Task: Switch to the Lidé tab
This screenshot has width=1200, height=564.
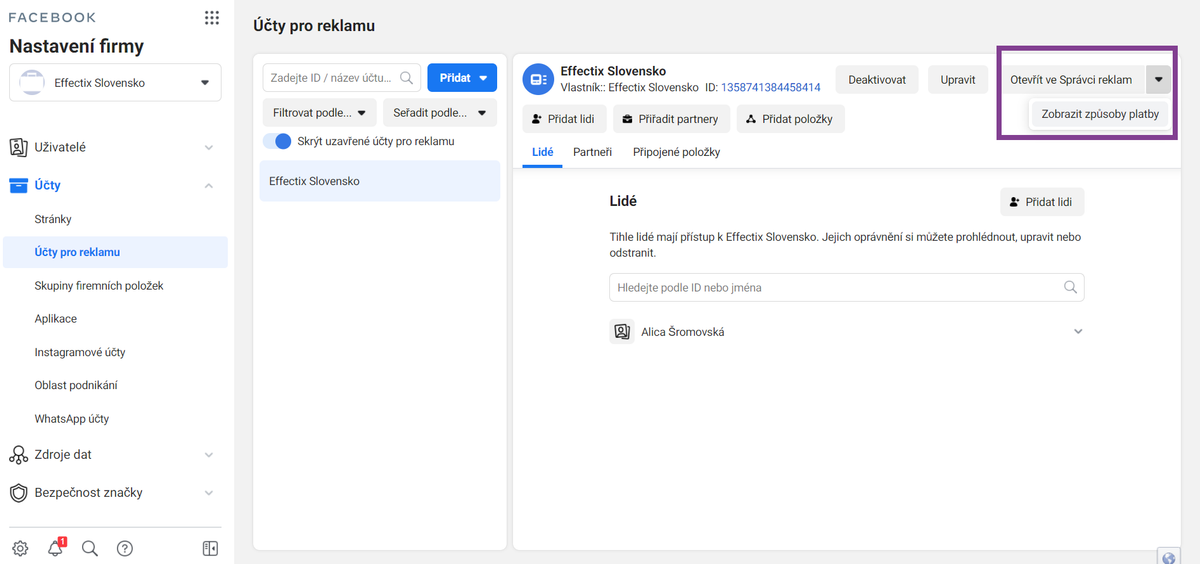Action: point(542,152)
